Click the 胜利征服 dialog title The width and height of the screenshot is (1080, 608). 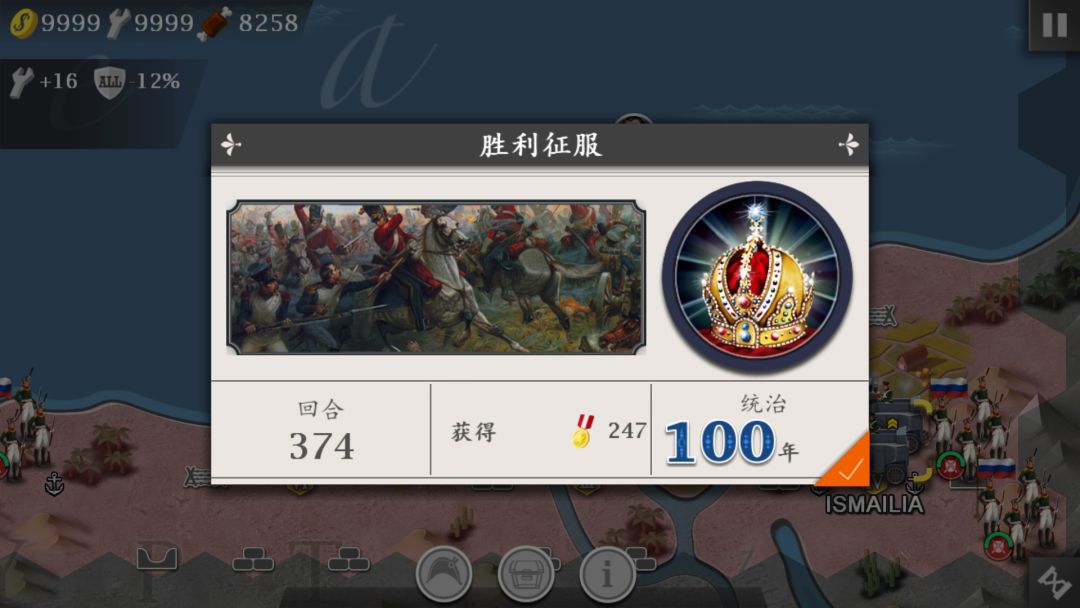pyautogui.click(x=541, y=145)
